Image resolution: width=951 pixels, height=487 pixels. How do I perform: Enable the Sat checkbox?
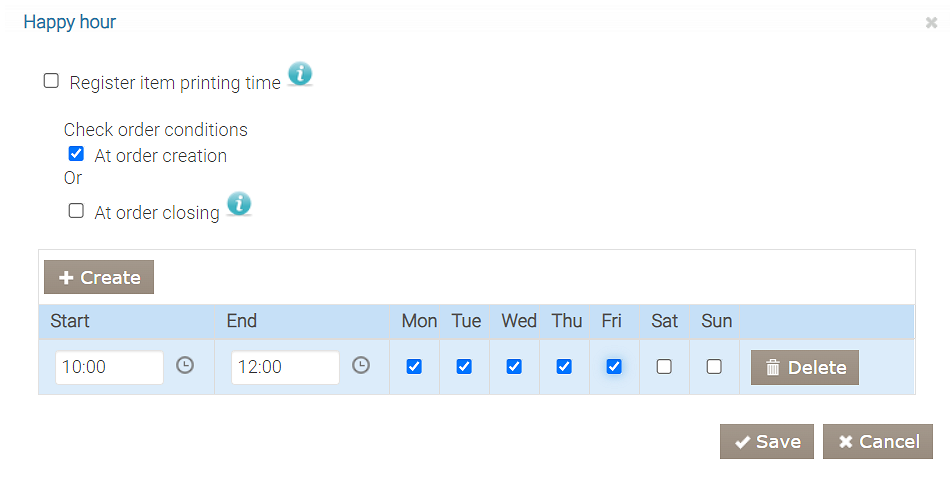664,367
